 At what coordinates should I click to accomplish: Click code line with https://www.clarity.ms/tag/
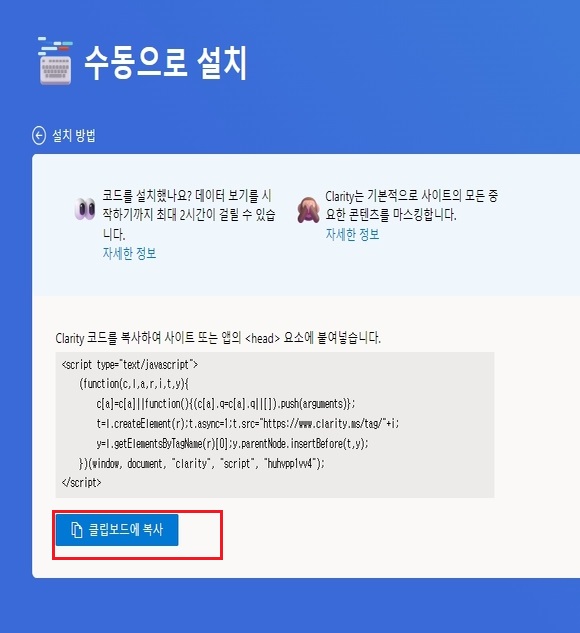247,423
